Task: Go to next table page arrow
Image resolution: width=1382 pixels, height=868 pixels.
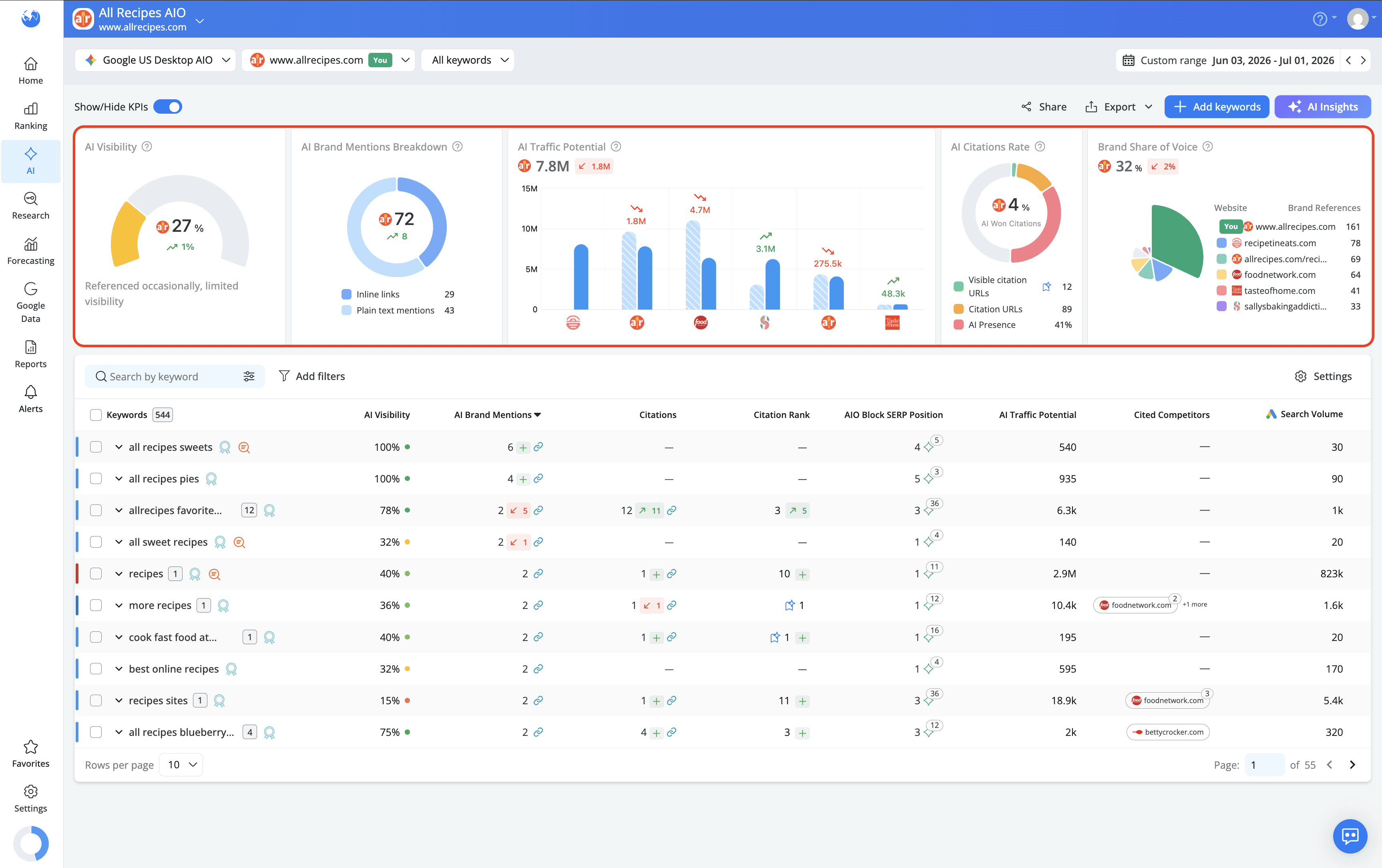Action: pos(1352,765)
